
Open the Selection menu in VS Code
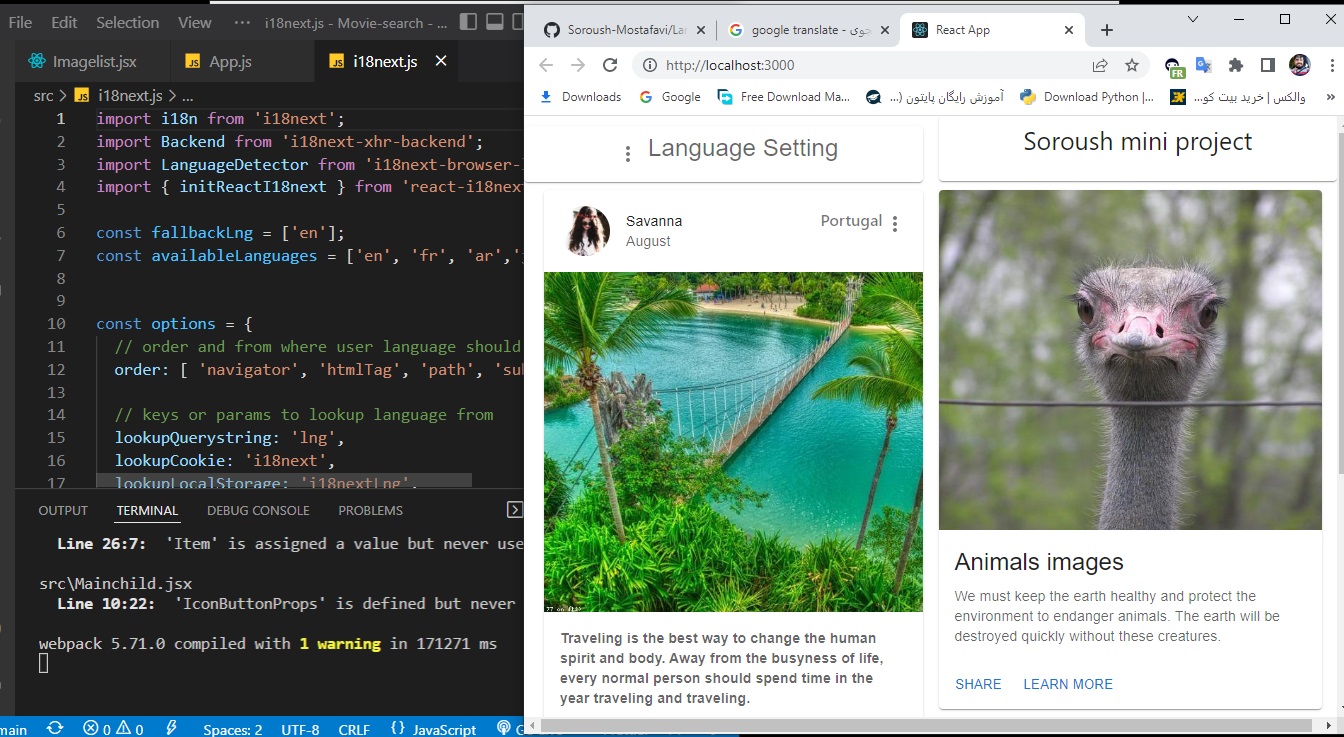[x=127, y=21]
